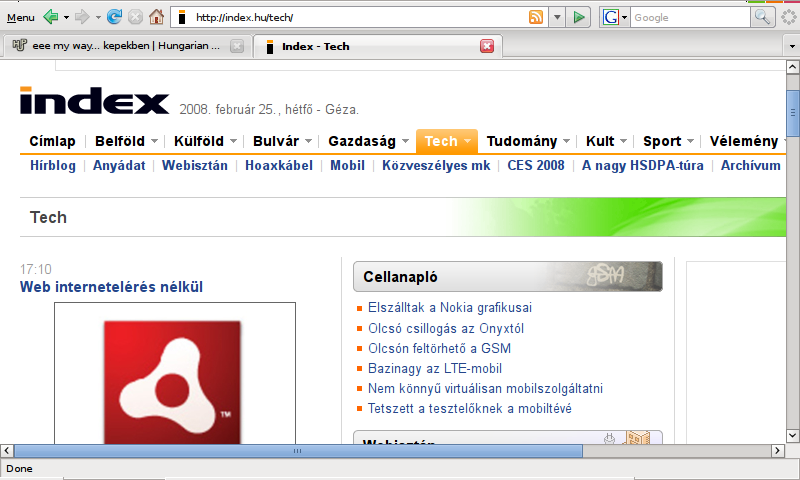The image size is (800, 480).
Task: Click the activity throbber icon
Action: [x=789, y=17]
